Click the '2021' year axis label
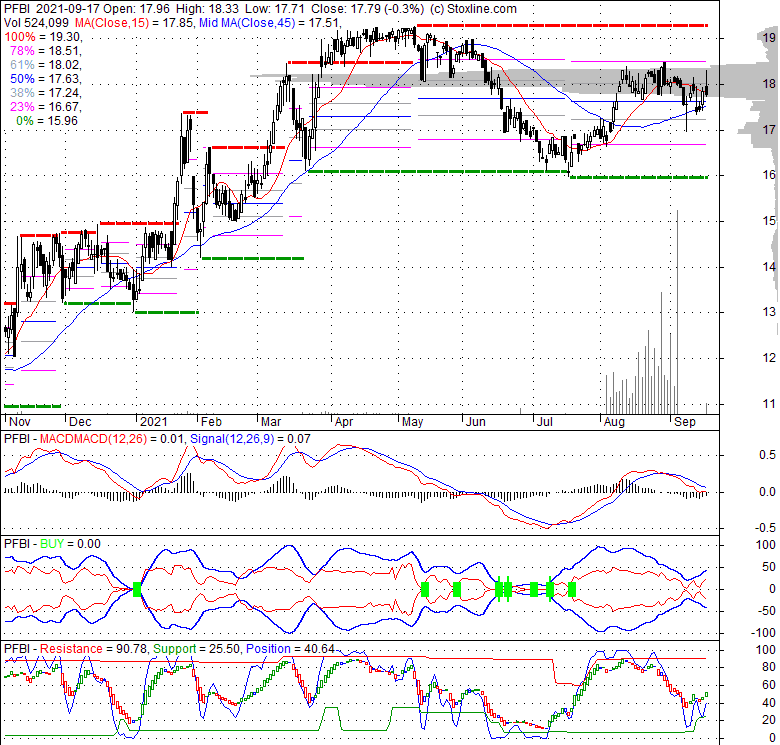 (154, 422)
